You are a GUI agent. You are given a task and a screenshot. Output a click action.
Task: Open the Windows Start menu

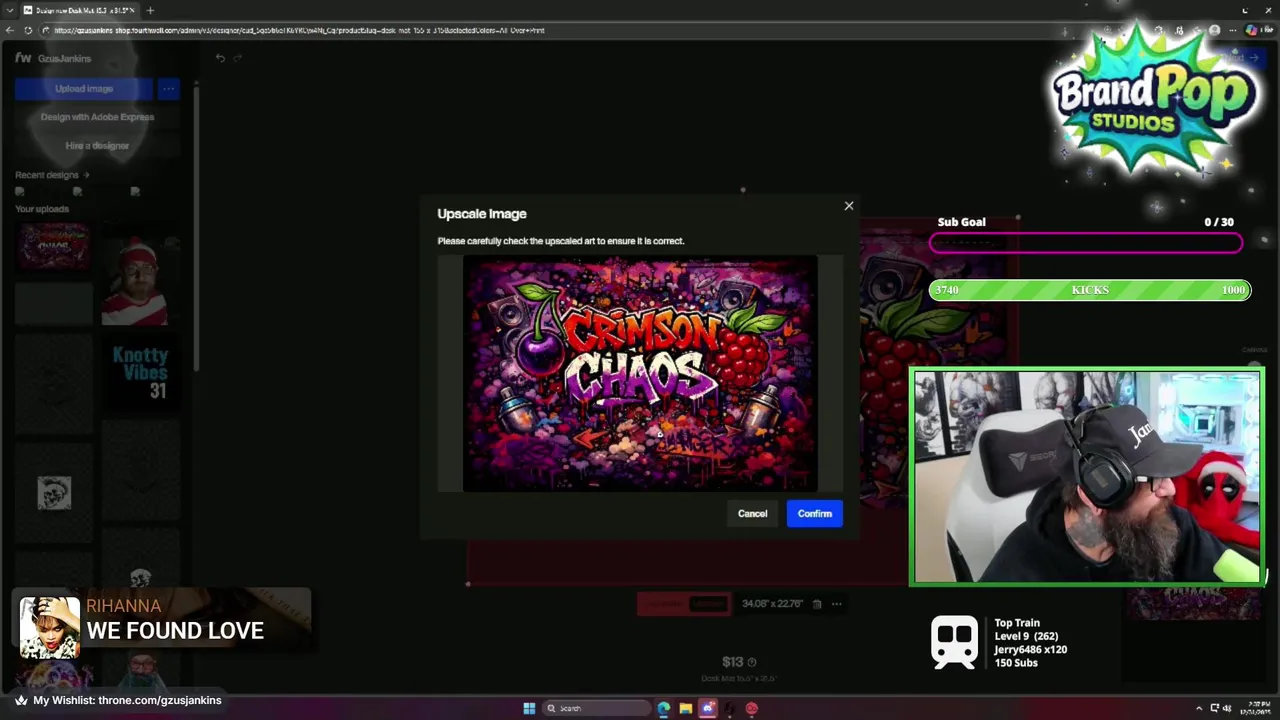pos(529,708)
